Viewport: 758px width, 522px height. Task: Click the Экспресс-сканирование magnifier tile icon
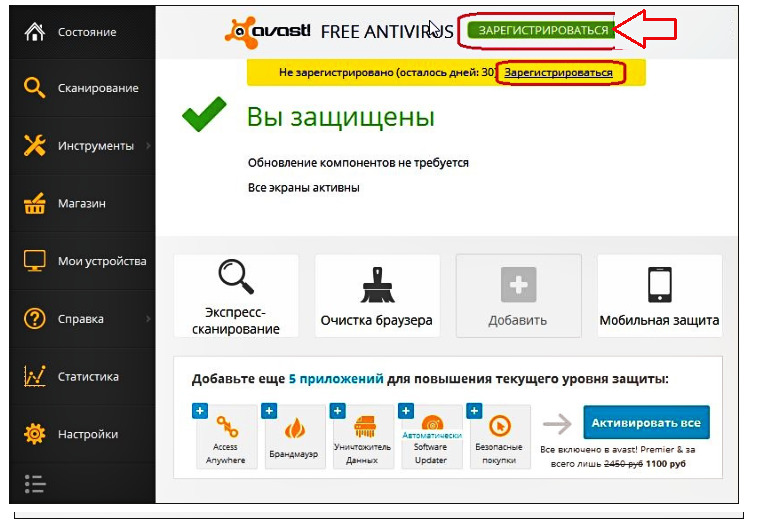236,276
